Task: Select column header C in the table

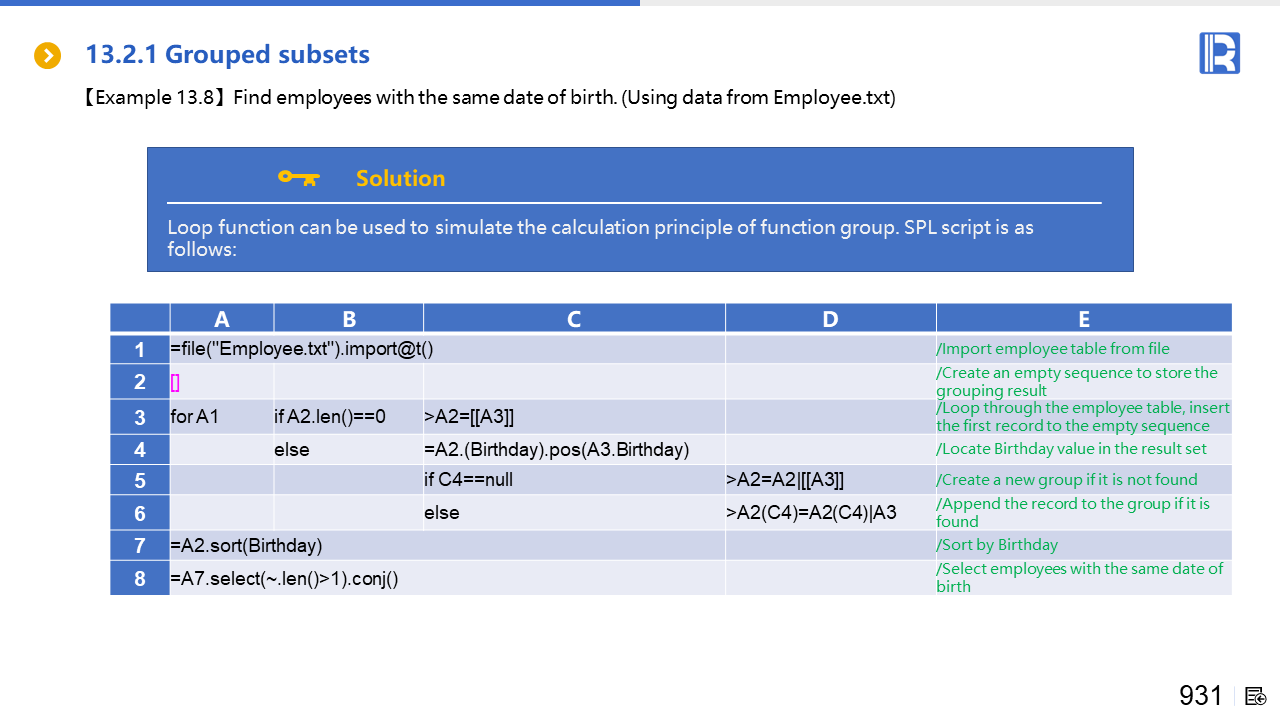Action: coord(574,319)
